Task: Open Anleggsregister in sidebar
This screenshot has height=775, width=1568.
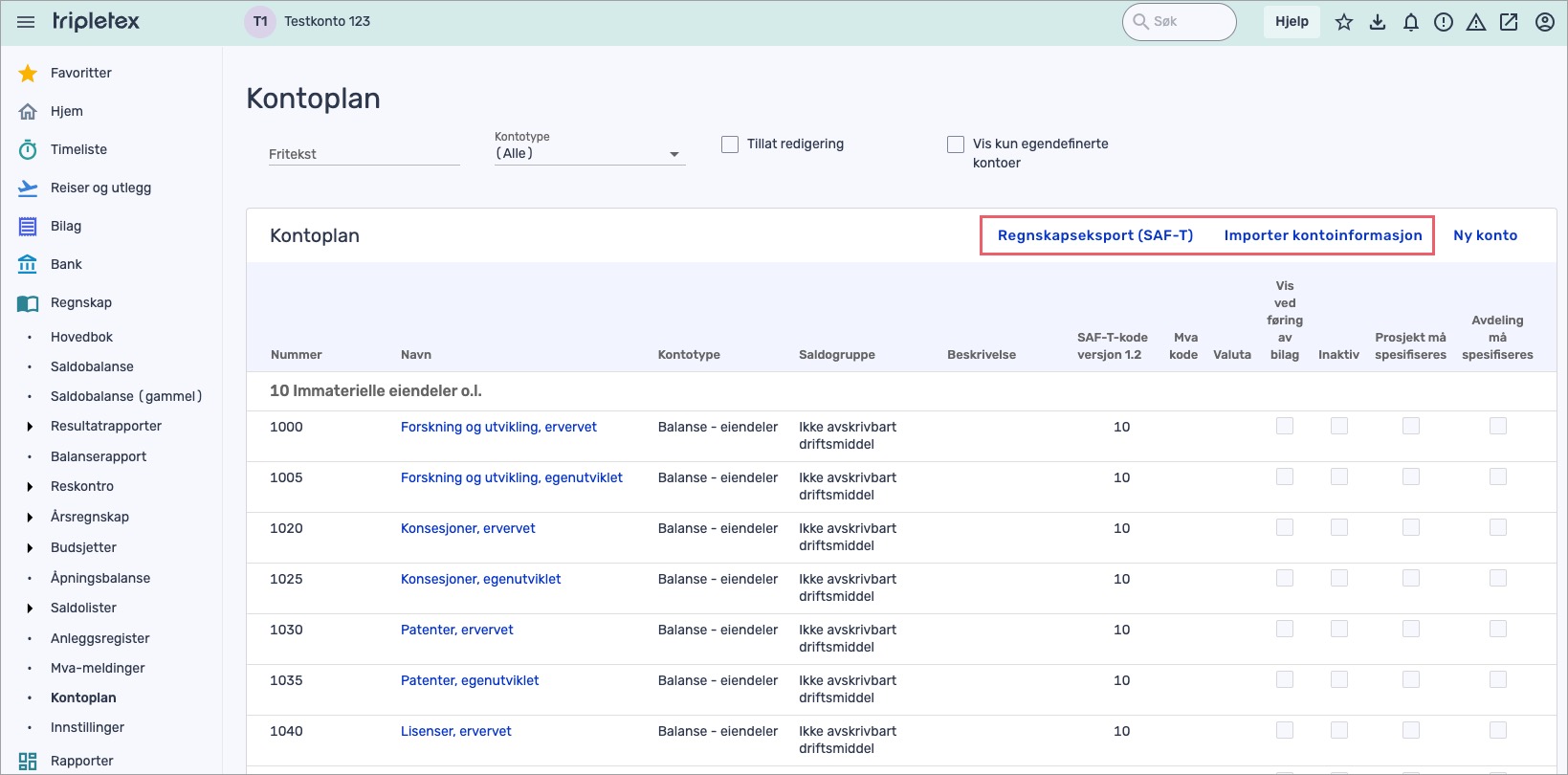Action: [100, 638]
